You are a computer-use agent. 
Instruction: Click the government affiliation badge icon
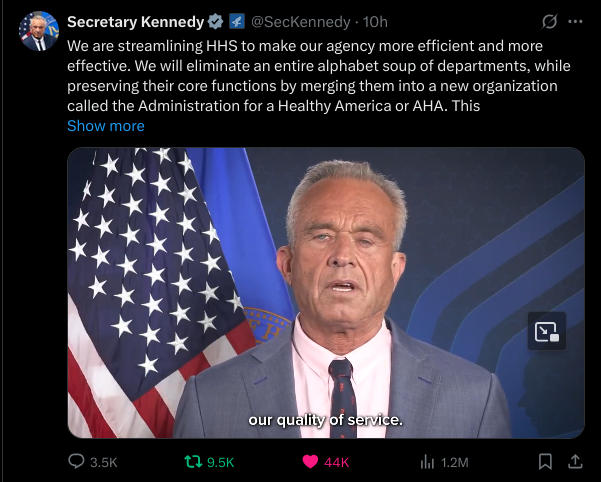coord(237,21)
